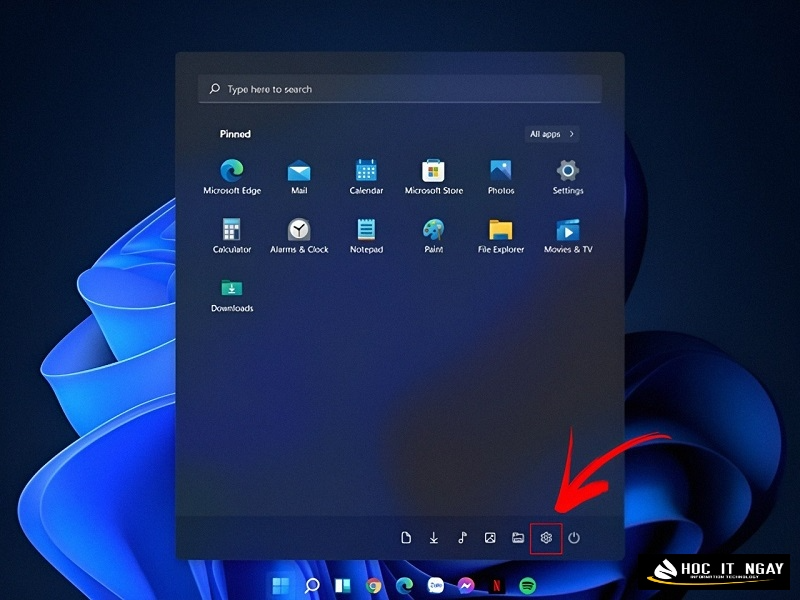800x600 pixels.
Task: Open Notepad from pinned apps
Action: [x=366, y=236]
